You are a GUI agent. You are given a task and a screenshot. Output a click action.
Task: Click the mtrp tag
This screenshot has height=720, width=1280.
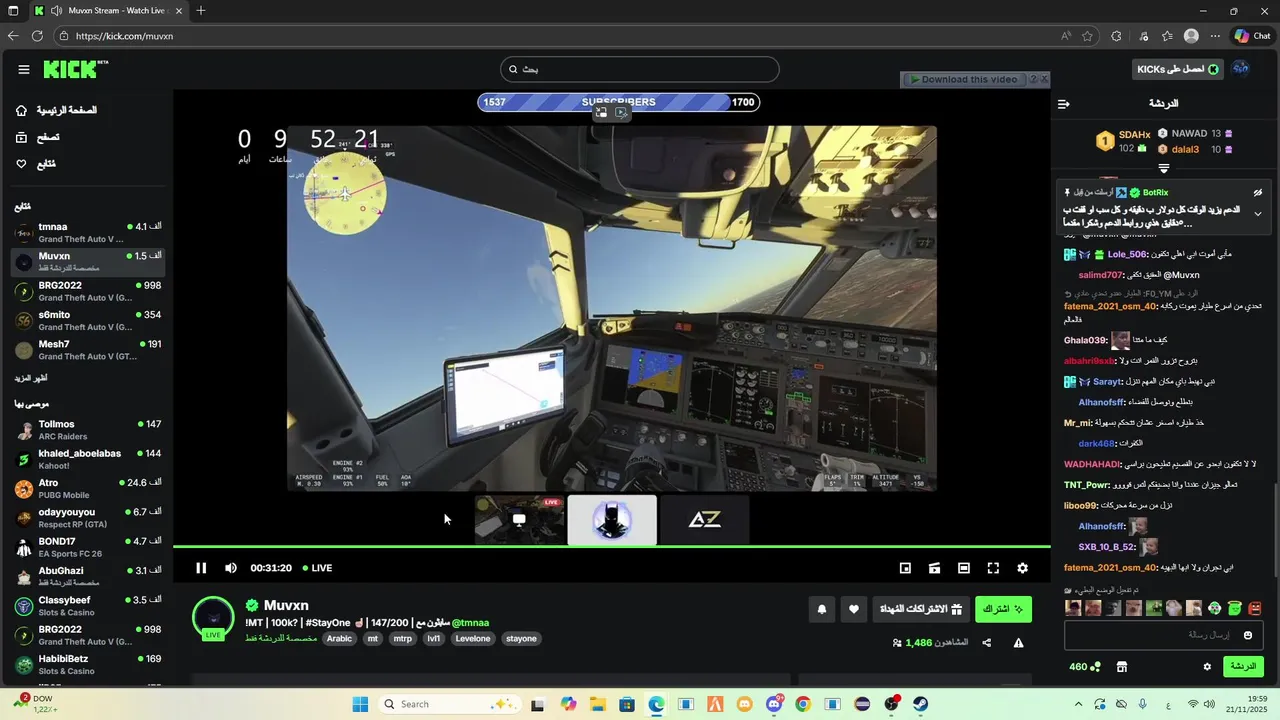click(x=403, y=639)
